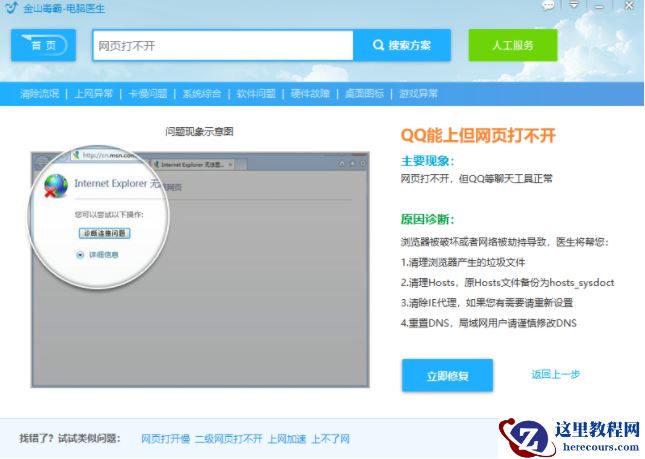The image size is (645, 459).
Task: Click the 原因诊断 heading text
Action: click(427, 219)
